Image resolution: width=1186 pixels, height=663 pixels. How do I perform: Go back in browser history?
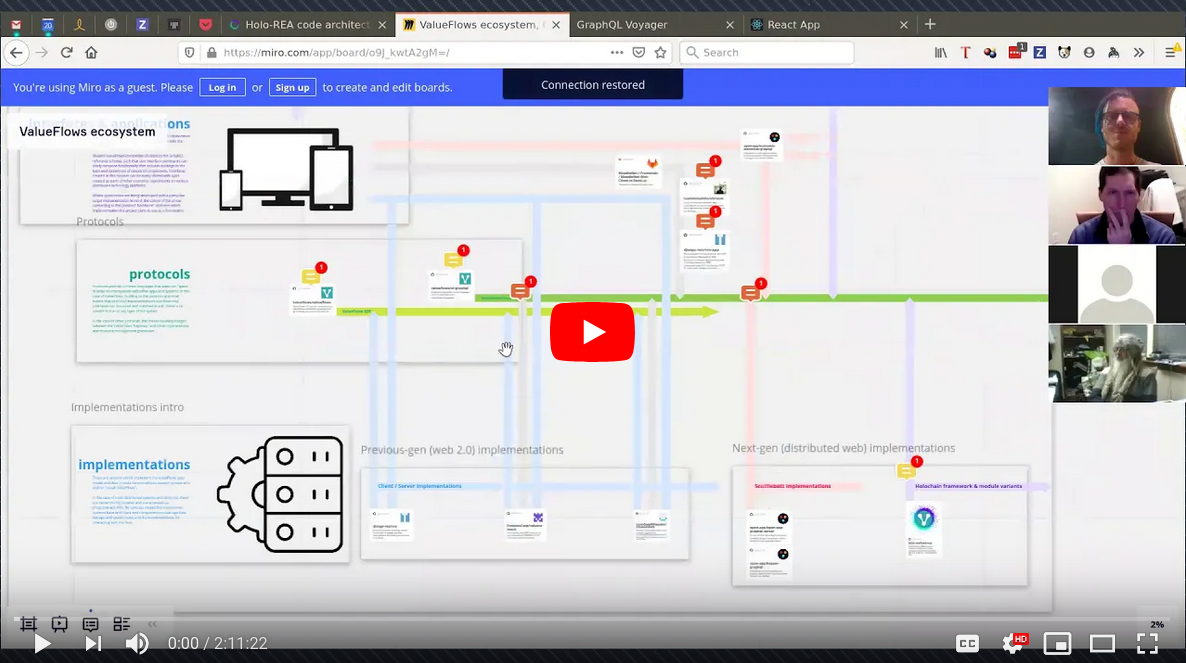[17, 52]
